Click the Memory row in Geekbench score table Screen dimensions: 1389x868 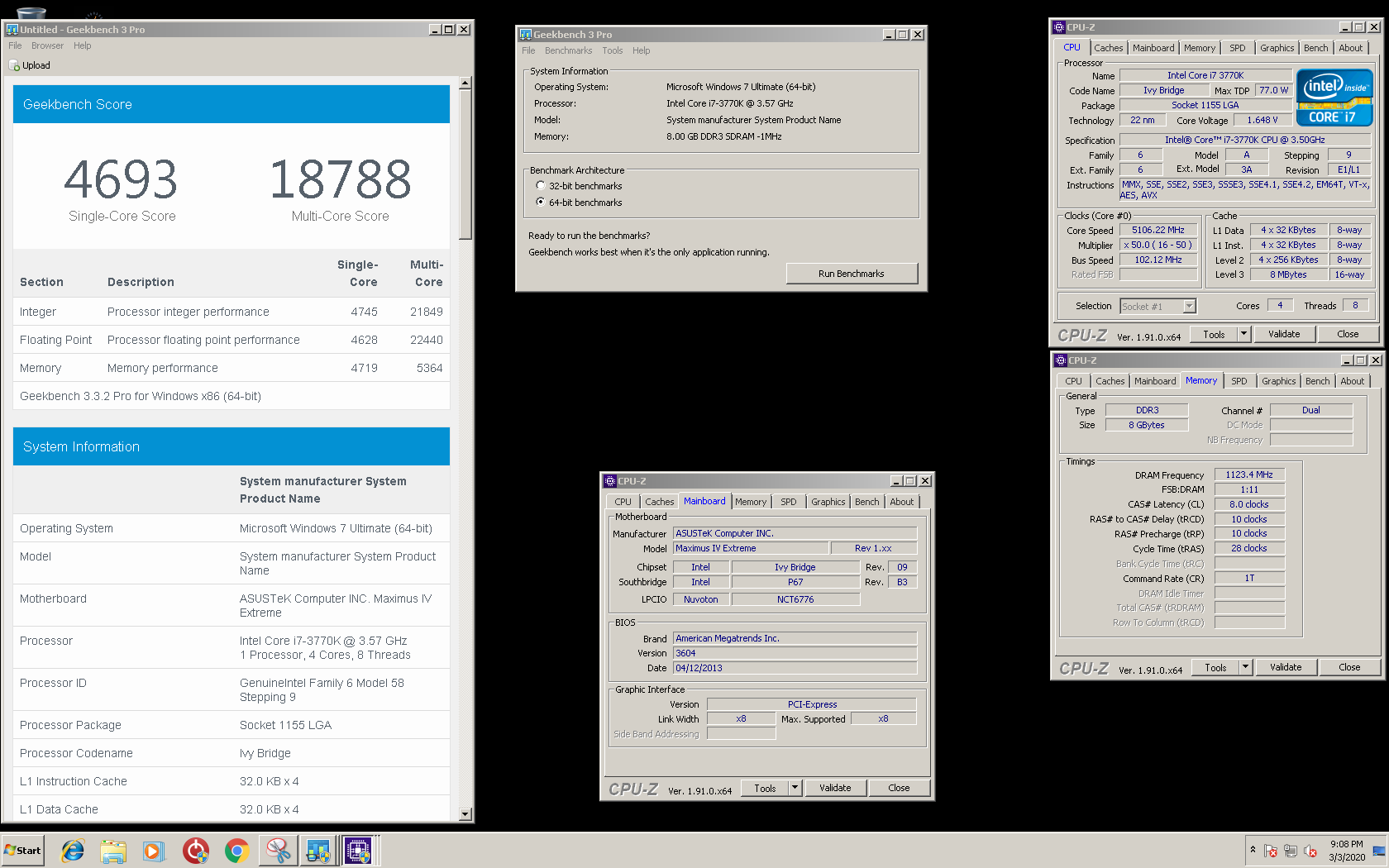[x=231, y=368]
